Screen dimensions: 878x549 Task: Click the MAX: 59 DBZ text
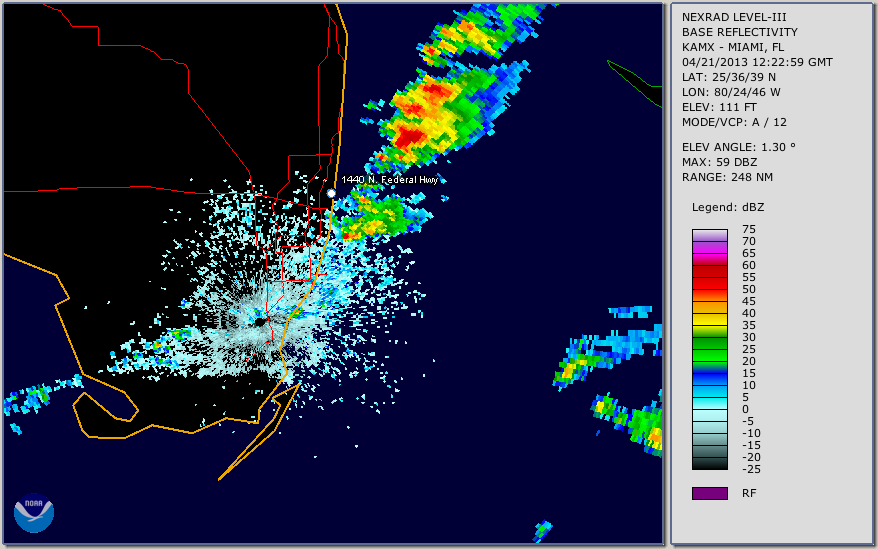click(x=719, y=162)
